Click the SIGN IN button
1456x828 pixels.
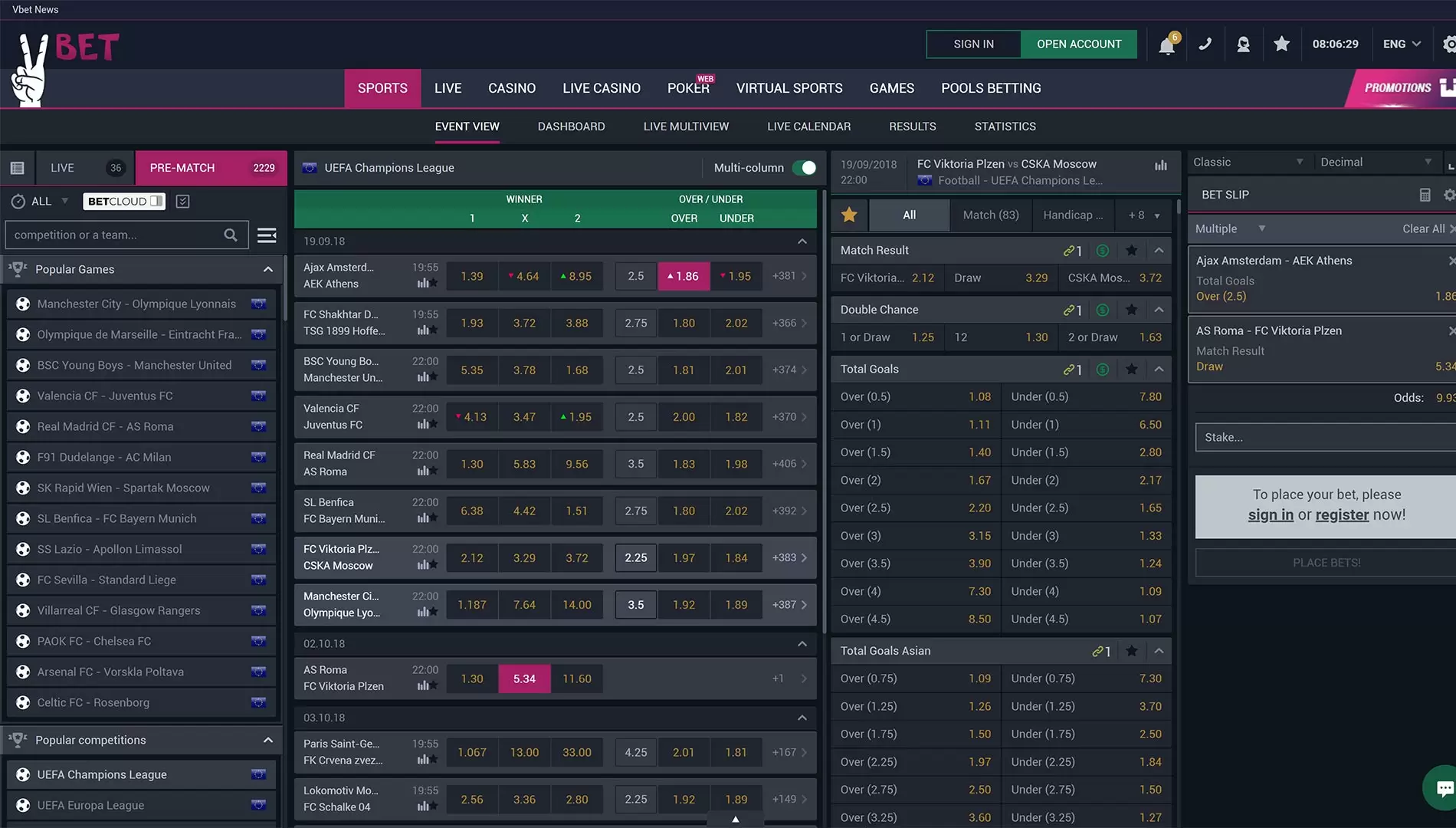[x=973, y=44]
